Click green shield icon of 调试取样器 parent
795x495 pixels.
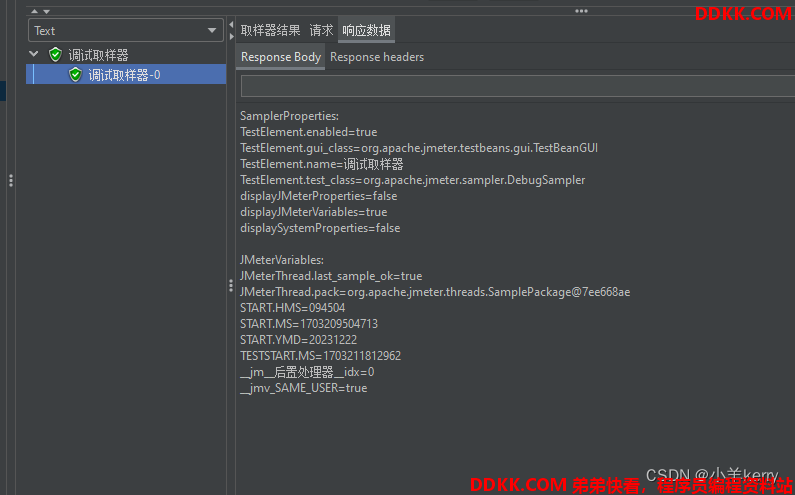pyautogui.click(x=55, y=54)
